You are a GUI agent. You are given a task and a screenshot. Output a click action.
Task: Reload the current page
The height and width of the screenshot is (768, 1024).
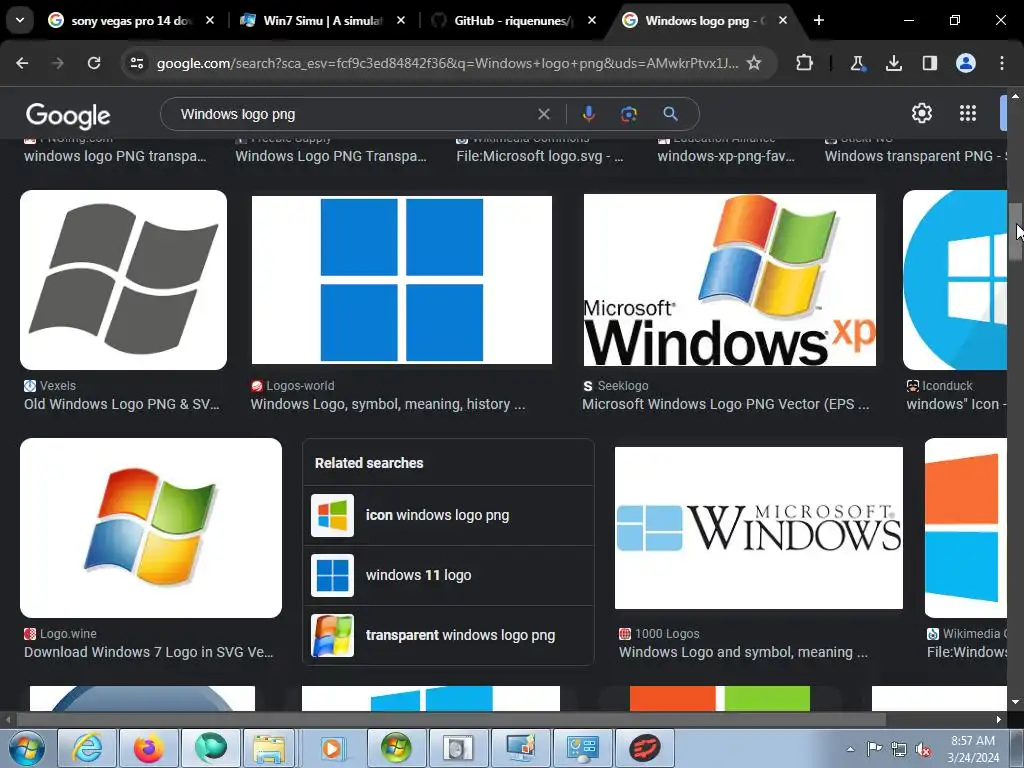click(x=94, y=63)
